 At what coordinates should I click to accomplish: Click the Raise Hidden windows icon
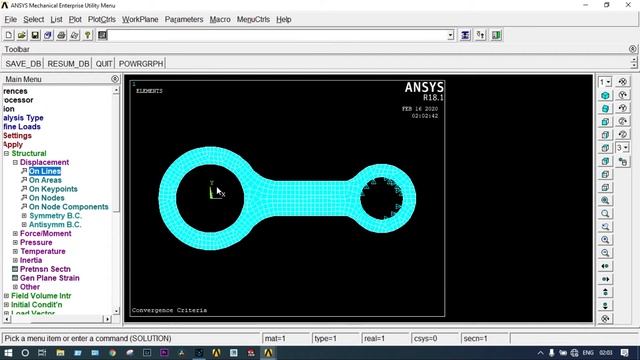point(465,35)
